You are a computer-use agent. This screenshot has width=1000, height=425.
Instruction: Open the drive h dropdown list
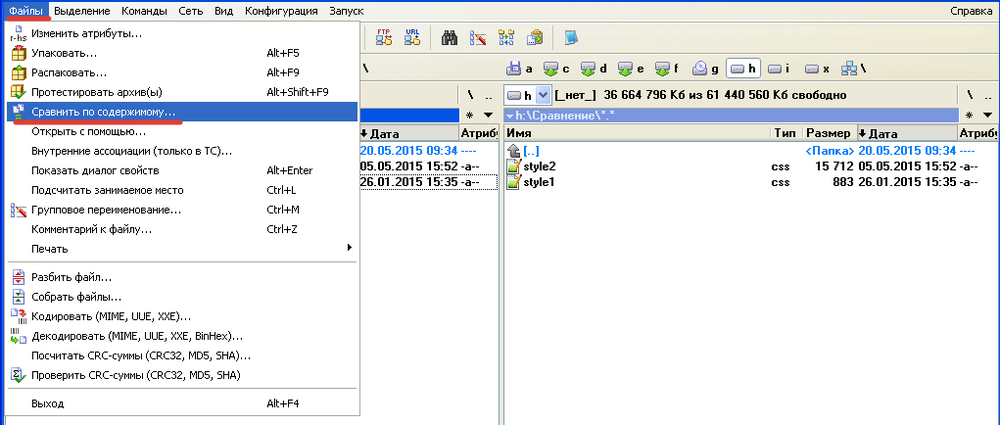tap(543, 95)
